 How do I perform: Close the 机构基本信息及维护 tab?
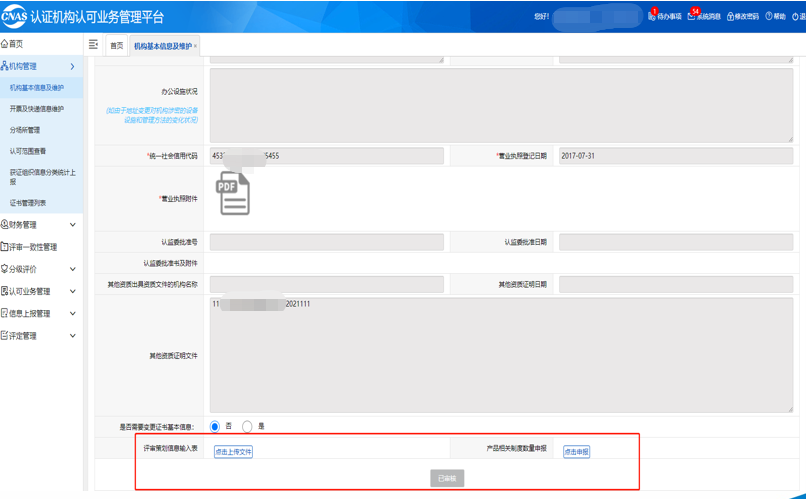pyautogui.click(x=195, y=46)
